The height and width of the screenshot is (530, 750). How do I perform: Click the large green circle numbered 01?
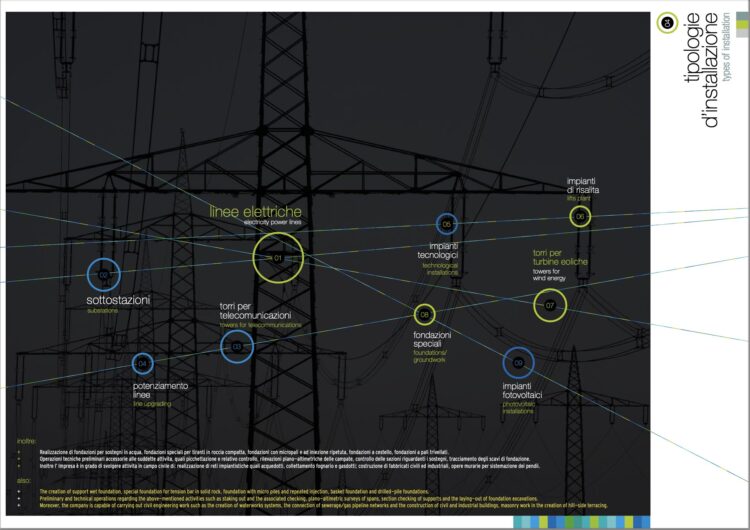277,258
